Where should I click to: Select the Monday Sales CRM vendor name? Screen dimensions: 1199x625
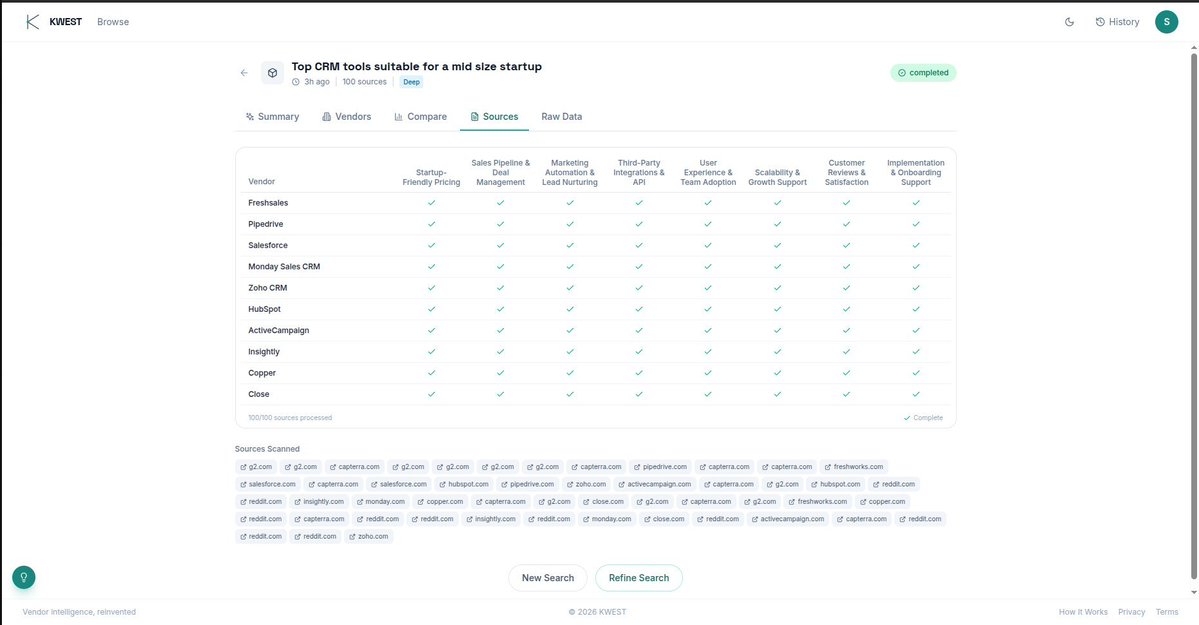pyautogui.click(x=284, y=267)
